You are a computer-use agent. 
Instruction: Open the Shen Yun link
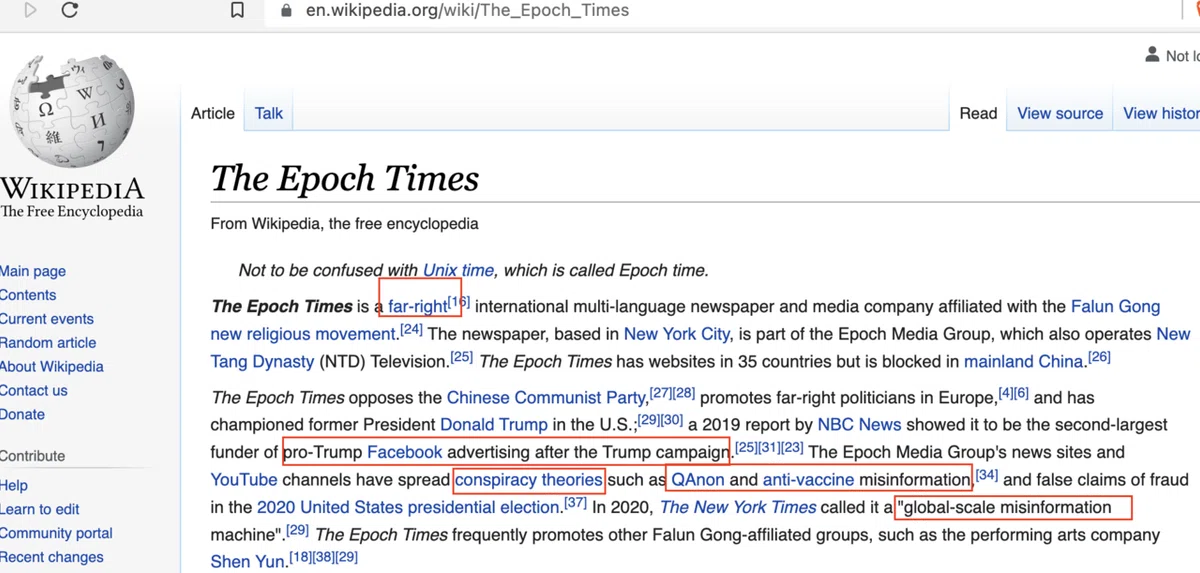(x=248, y=561)
